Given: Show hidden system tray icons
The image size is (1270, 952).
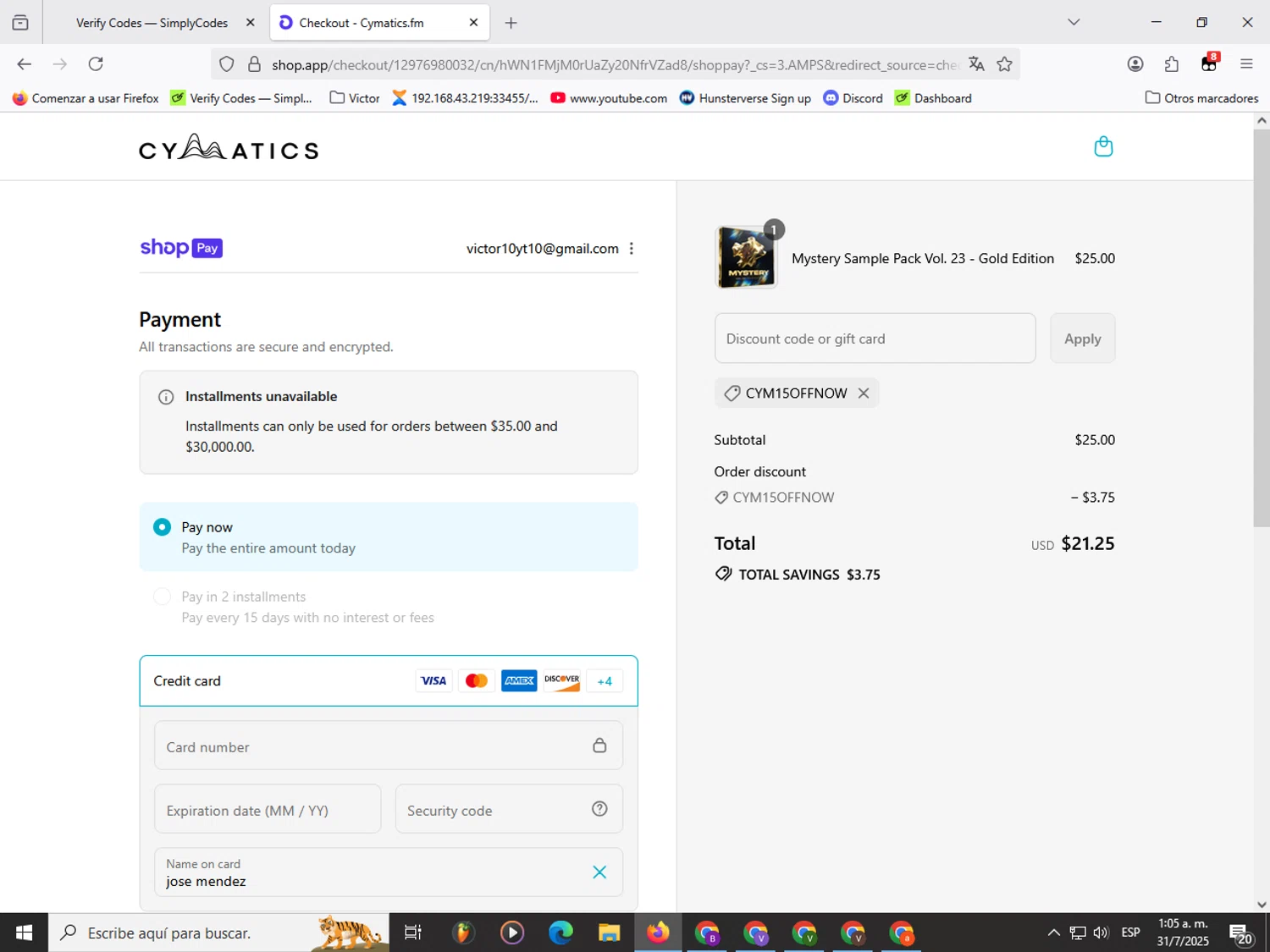Looking at the screenshot, I should [x=1053, y=933].
